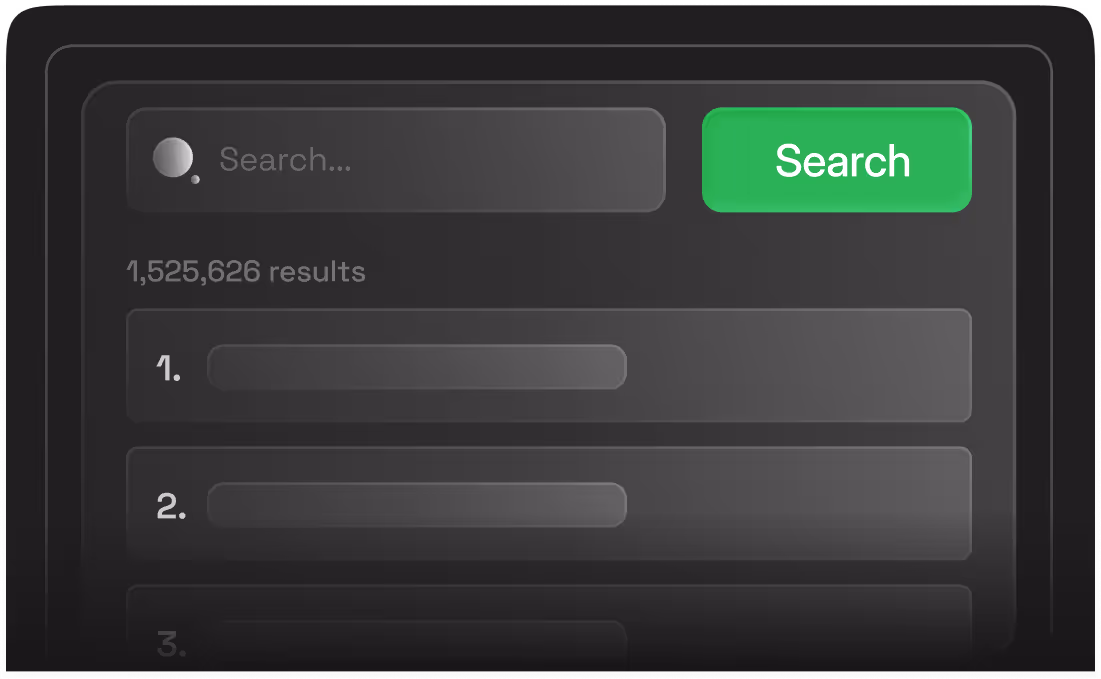Screen dimensions: 1101x679
Task: Click empty area right of result 1 bar
Action: click(x=798, y=366)
